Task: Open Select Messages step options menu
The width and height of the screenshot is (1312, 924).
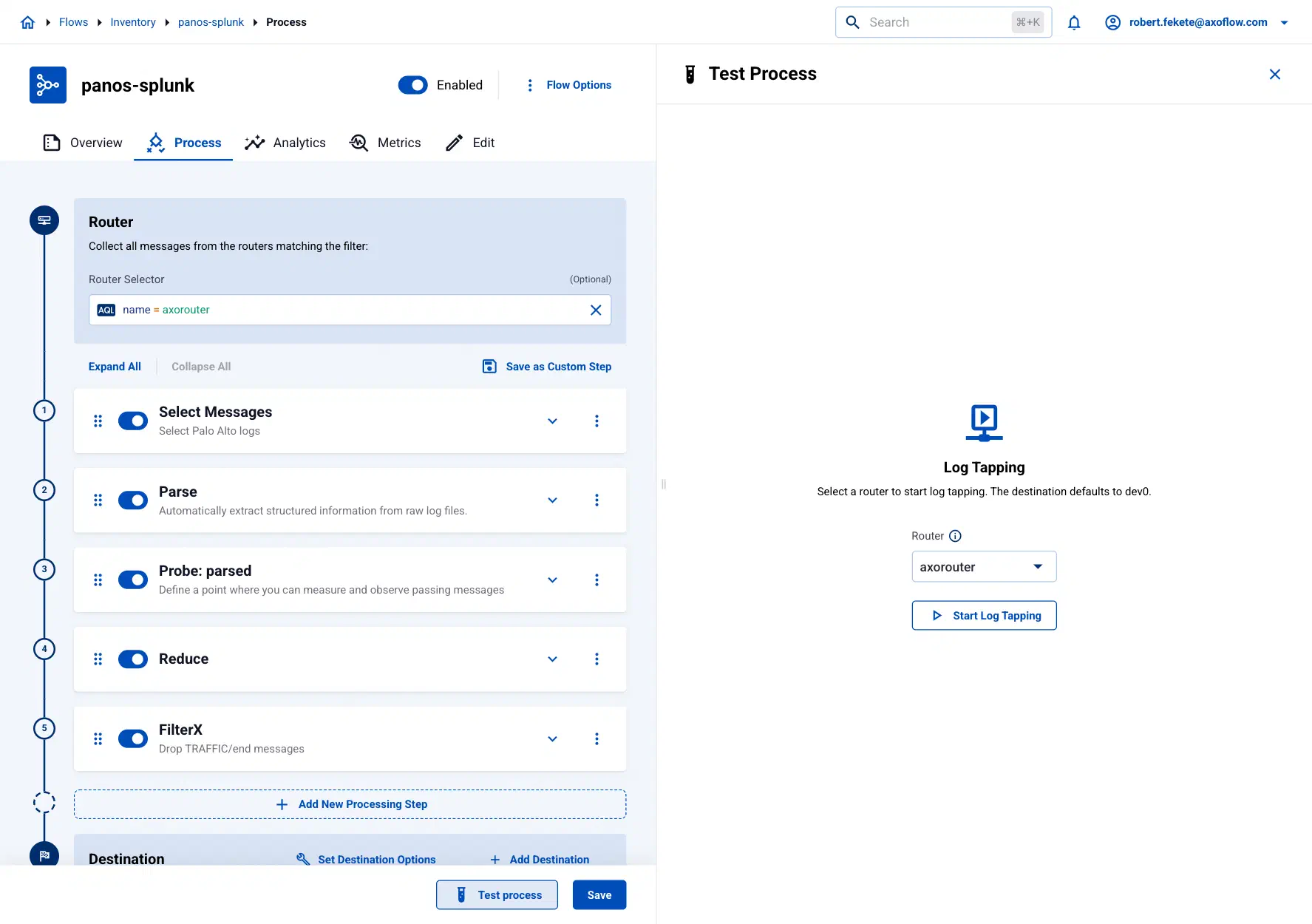Action: click(596, 421)
